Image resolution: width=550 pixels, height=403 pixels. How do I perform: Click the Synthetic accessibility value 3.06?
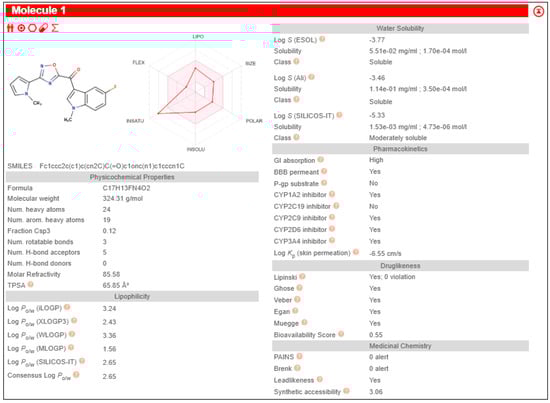pyautogui.click(x=376, y=391)
